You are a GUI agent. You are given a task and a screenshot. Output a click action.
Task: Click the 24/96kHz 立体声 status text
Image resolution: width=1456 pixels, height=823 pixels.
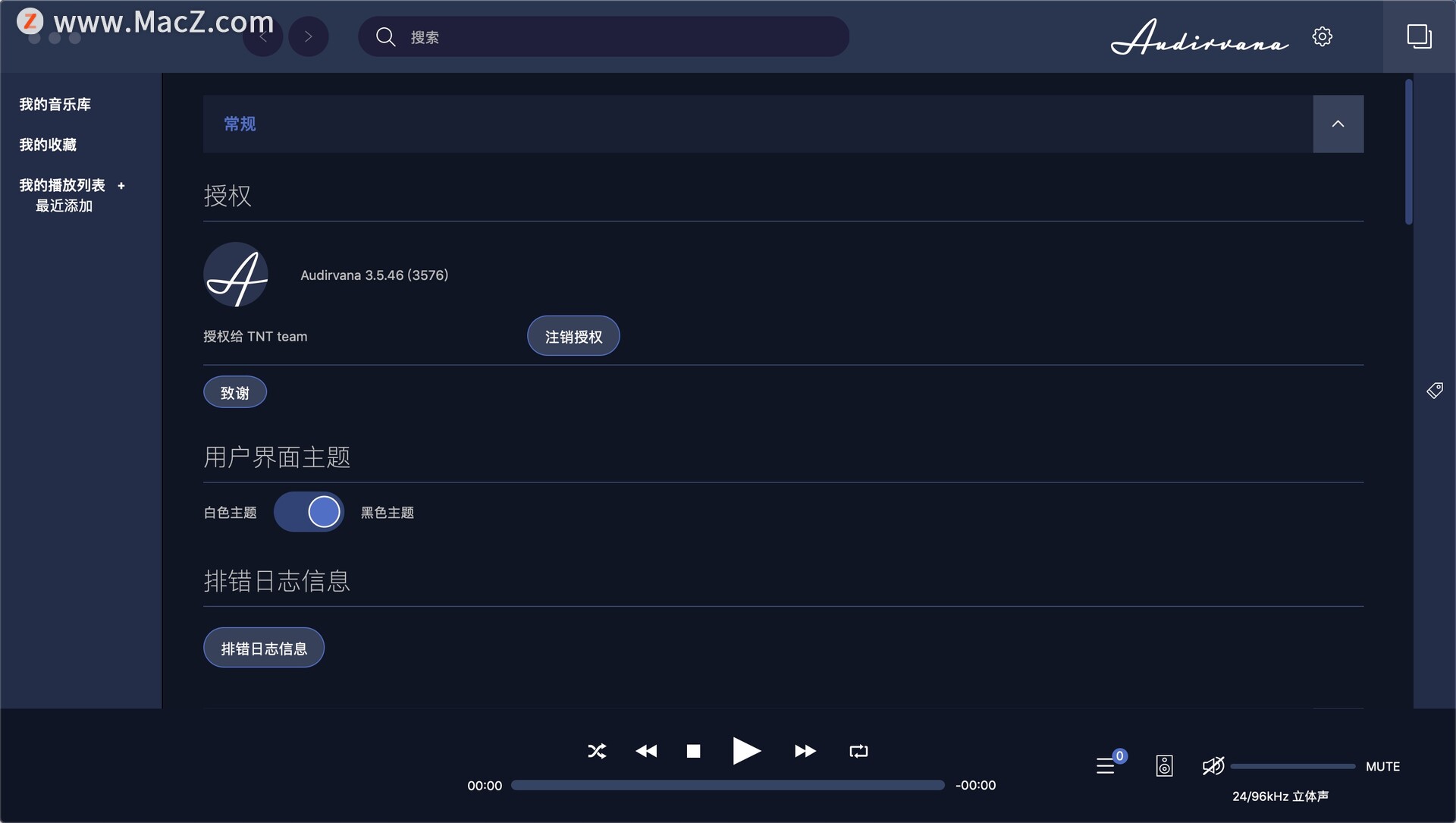pyautogui.click(x=1280, y=796)
